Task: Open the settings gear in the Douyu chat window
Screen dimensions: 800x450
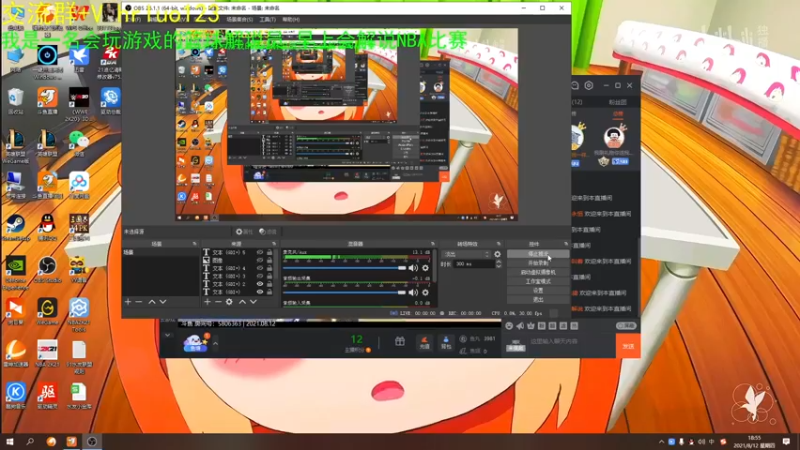Action: point(589,86)
